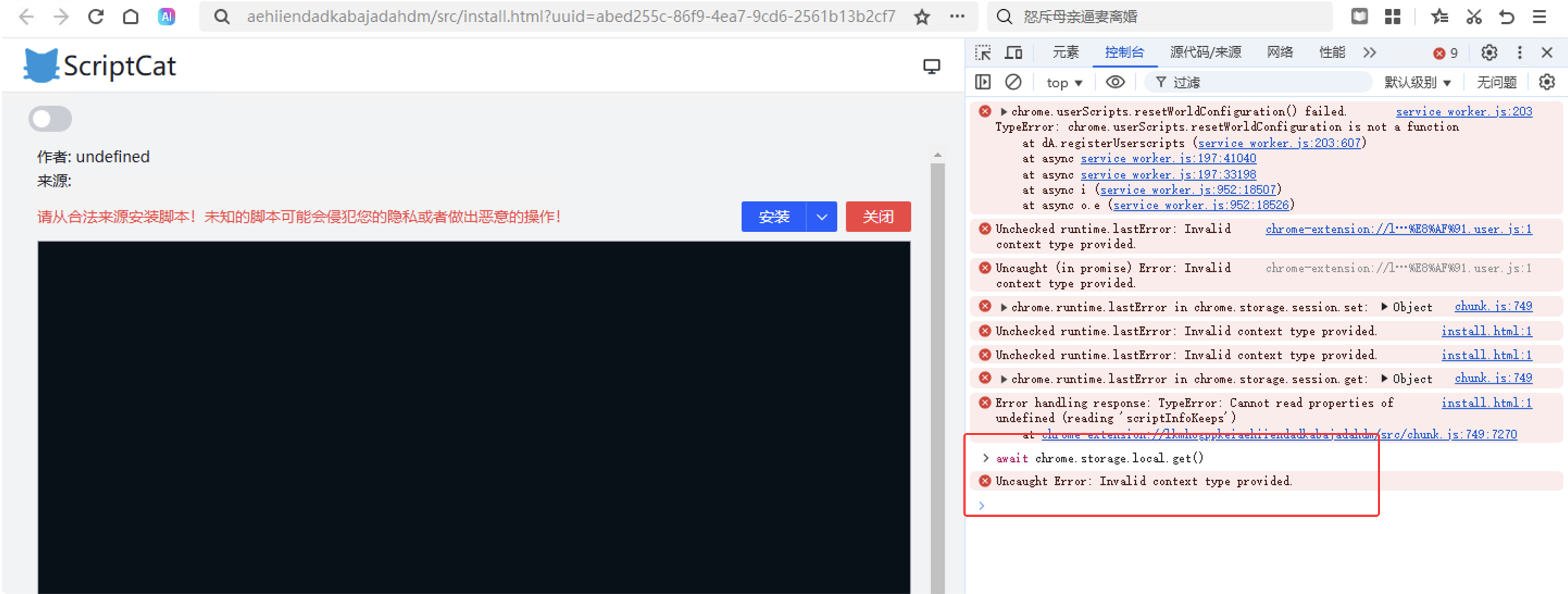Screen dimensions: 1568x594
Task: Go forward in browser history
Action: click(61, 16)
